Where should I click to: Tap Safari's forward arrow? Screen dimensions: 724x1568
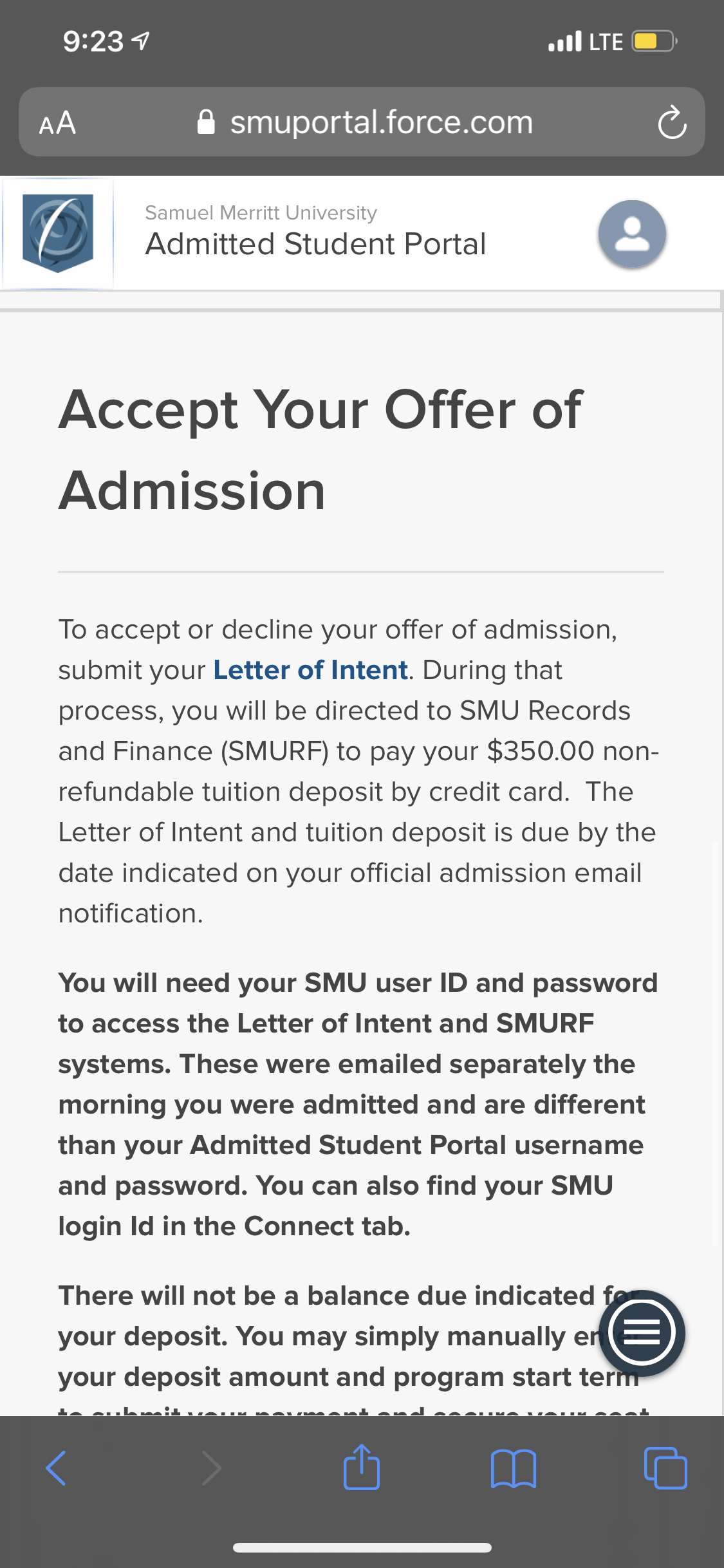(211, 1468)
